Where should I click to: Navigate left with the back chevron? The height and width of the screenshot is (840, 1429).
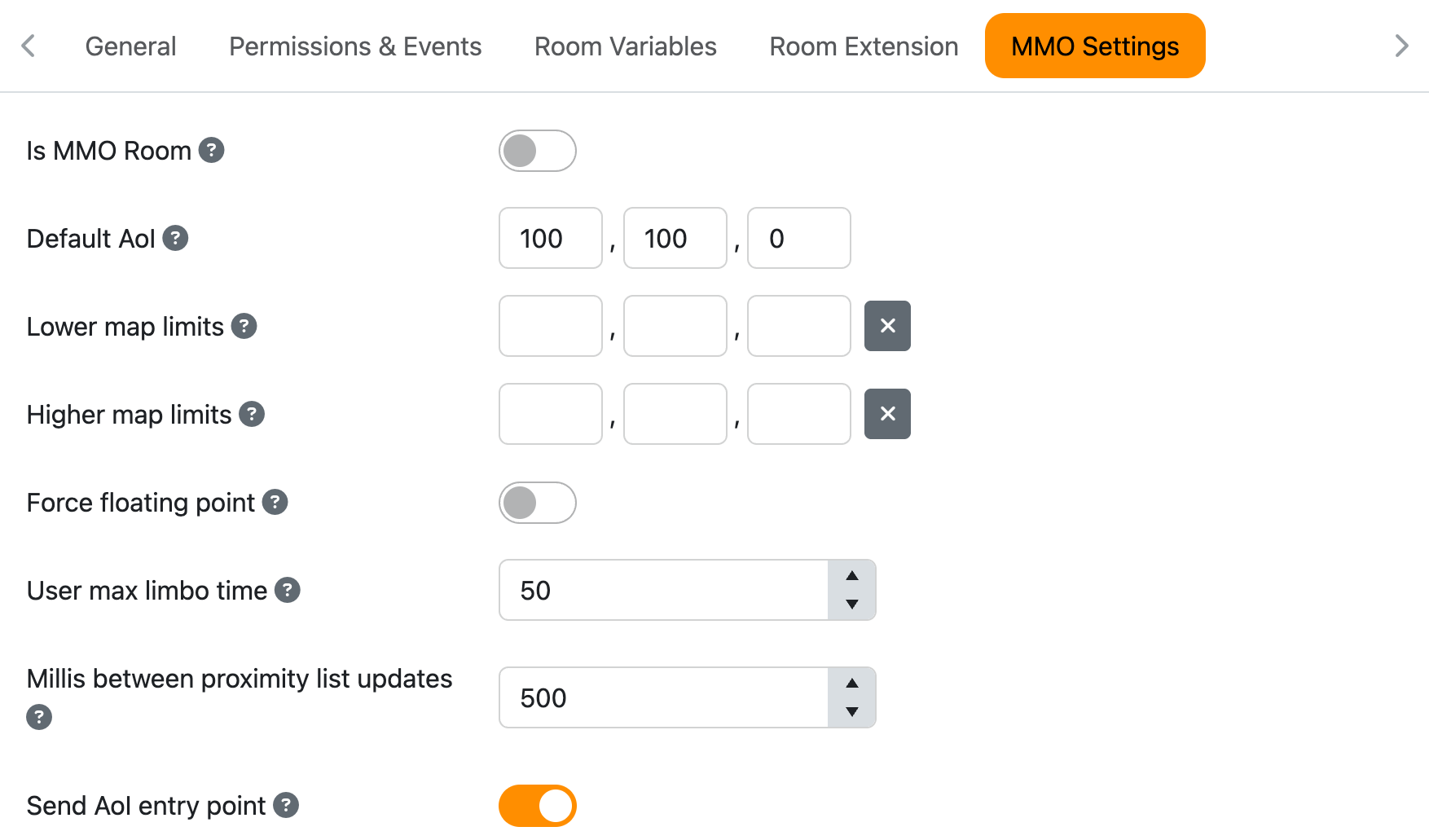(29, 46)
